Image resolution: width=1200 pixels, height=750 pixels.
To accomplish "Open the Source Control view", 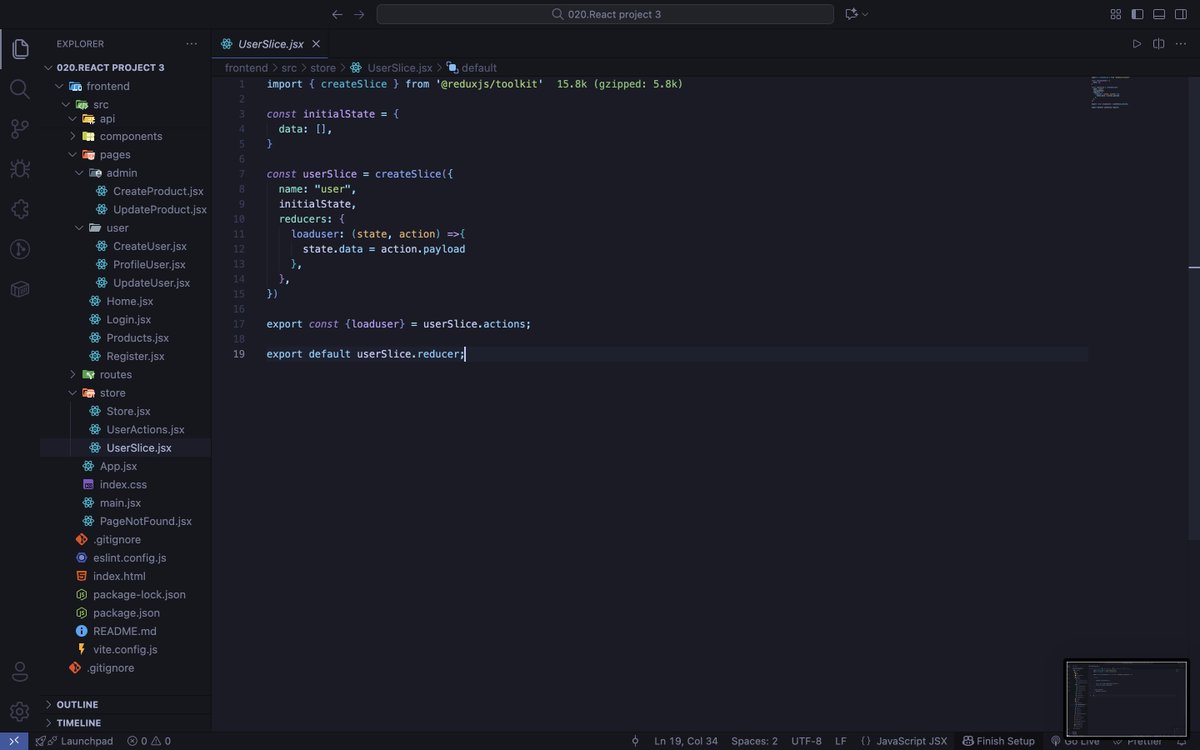I will [x=20, y=129].
